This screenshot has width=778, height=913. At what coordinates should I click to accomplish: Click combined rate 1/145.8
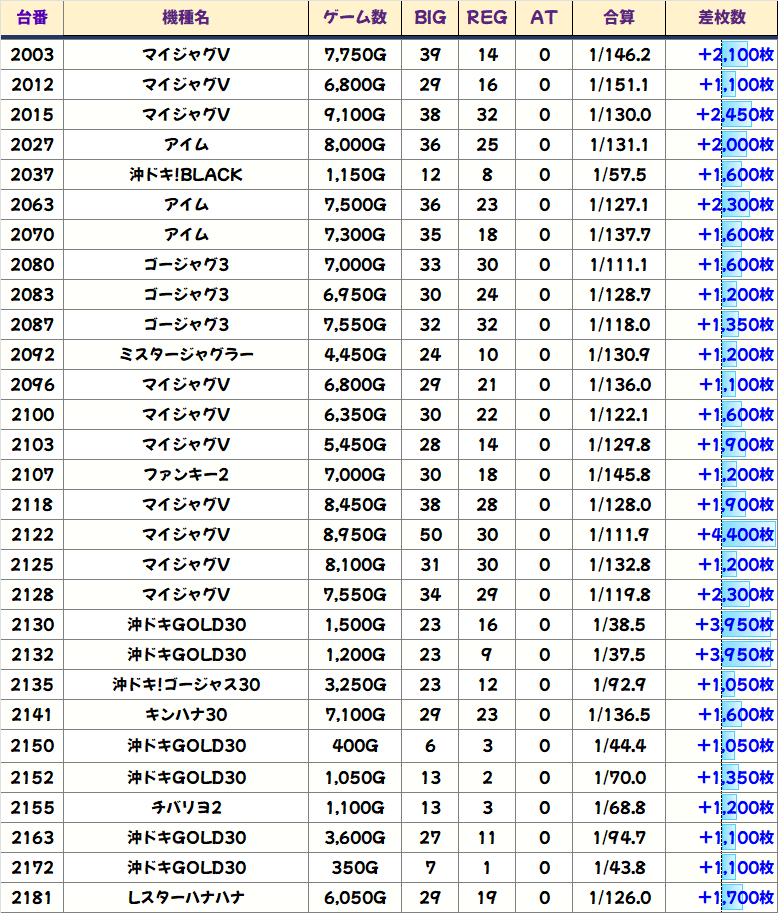click(x=619, y=475)
